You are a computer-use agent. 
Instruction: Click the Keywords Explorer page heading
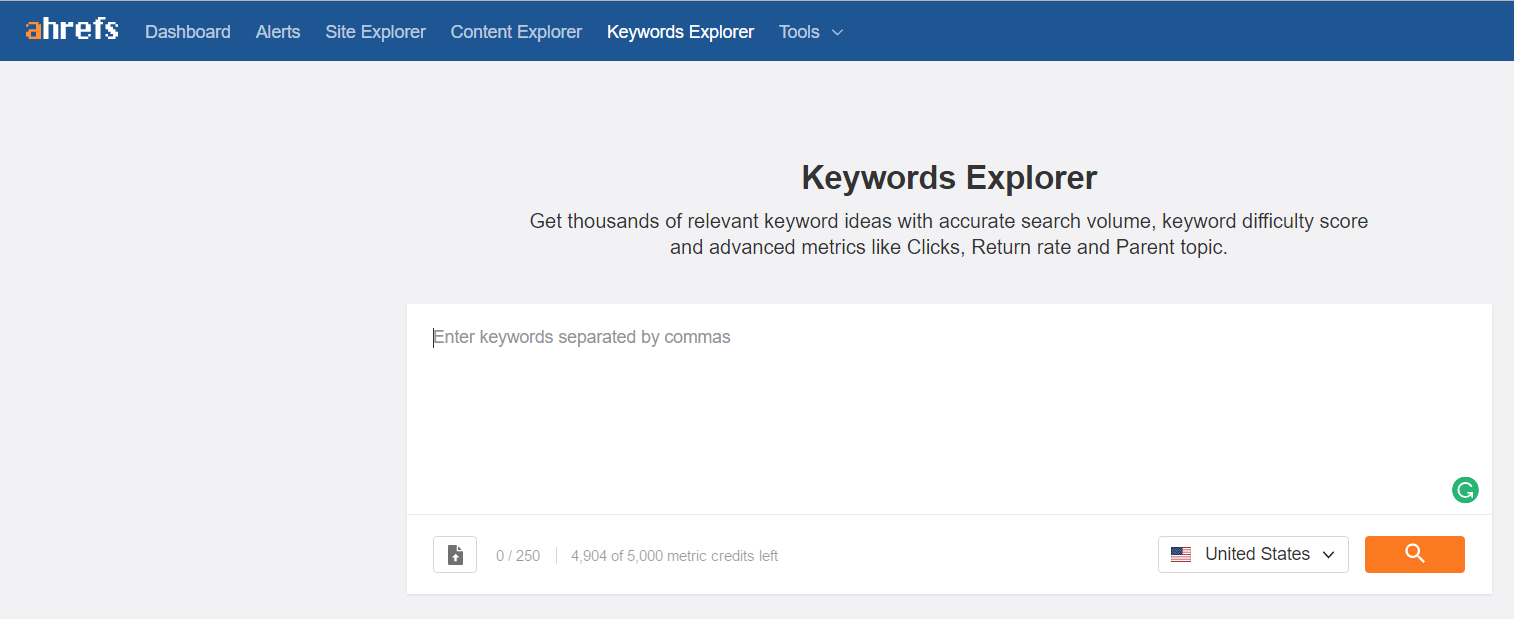coord(949,178)
